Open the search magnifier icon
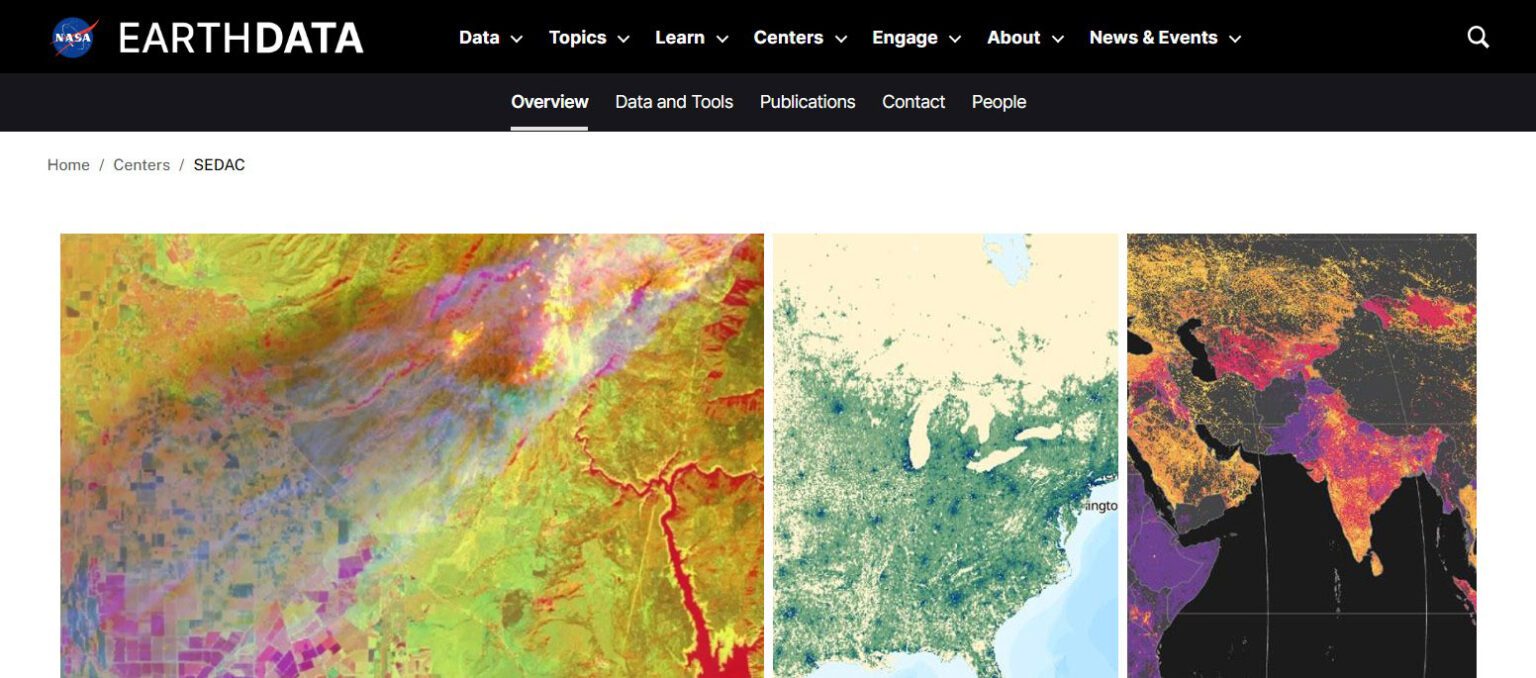The image size is (1536, 678). click(1478, 37)
